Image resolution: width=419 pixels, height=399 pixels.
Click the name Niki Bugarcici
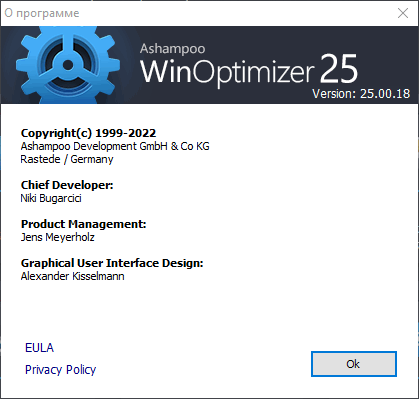[51, 198]
